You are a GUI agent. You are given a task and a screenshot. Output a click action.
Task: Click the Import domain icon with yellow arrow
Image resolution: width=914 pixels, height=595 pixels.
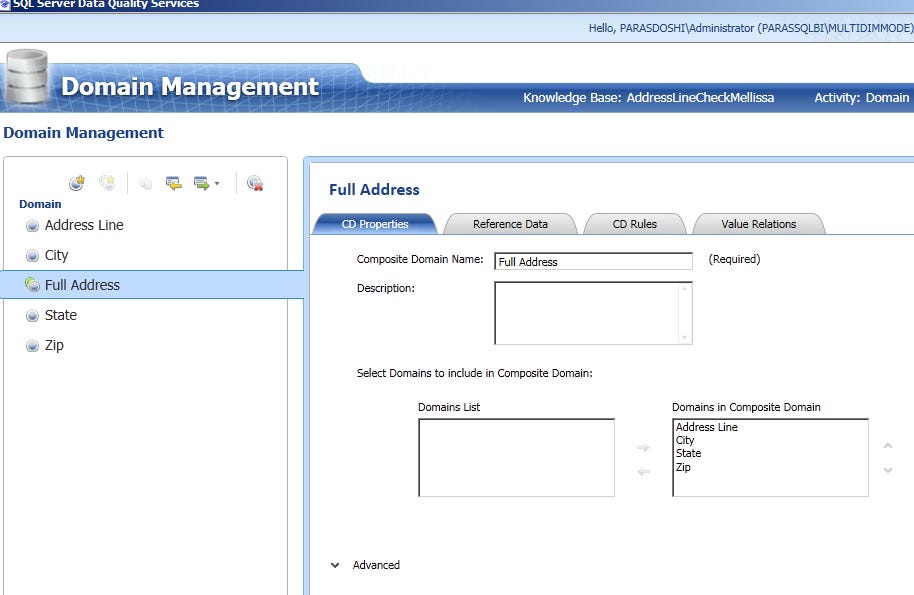point(174,184)
